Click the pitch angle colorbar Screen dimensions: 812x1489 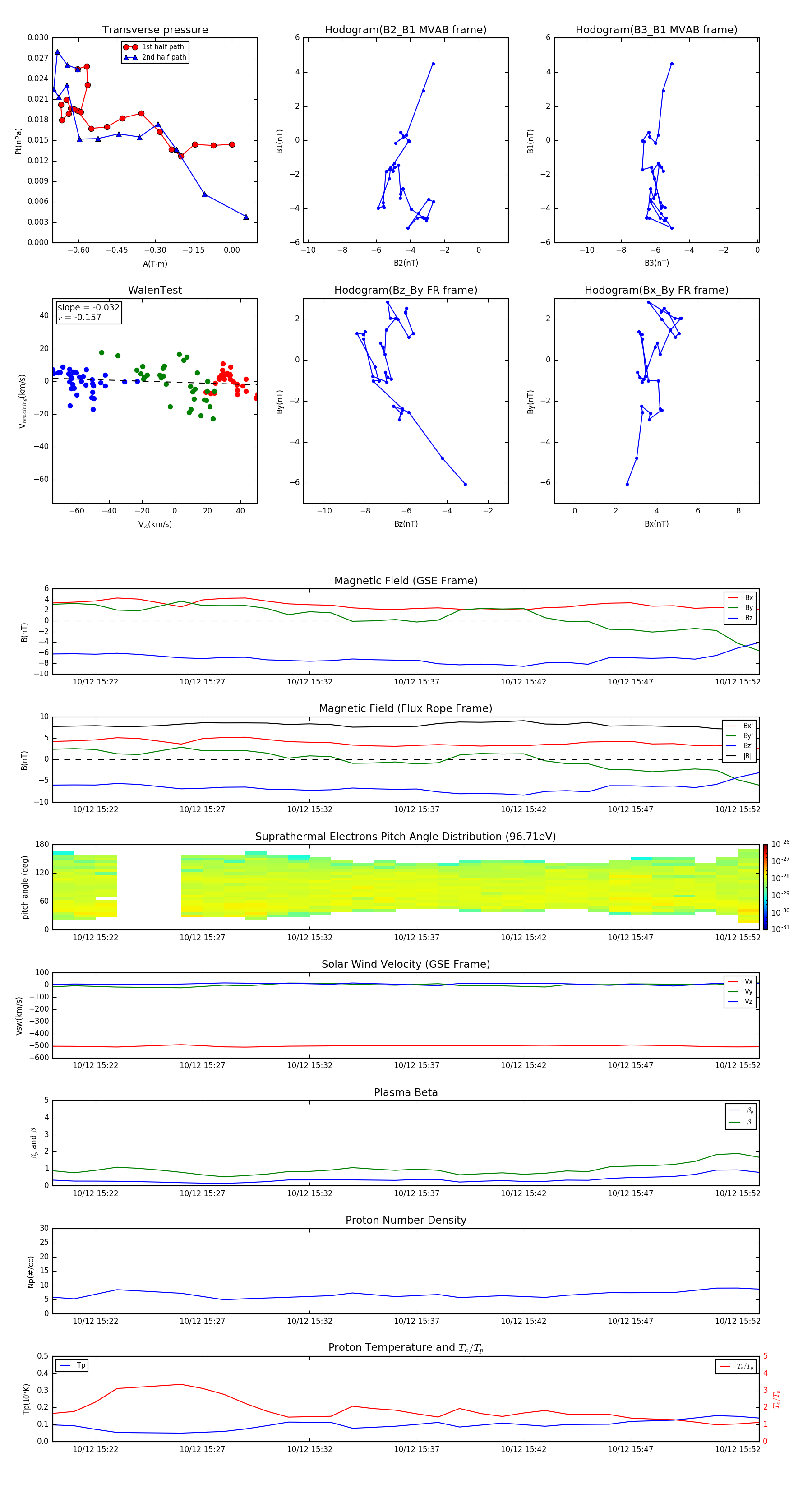[765, 887]
